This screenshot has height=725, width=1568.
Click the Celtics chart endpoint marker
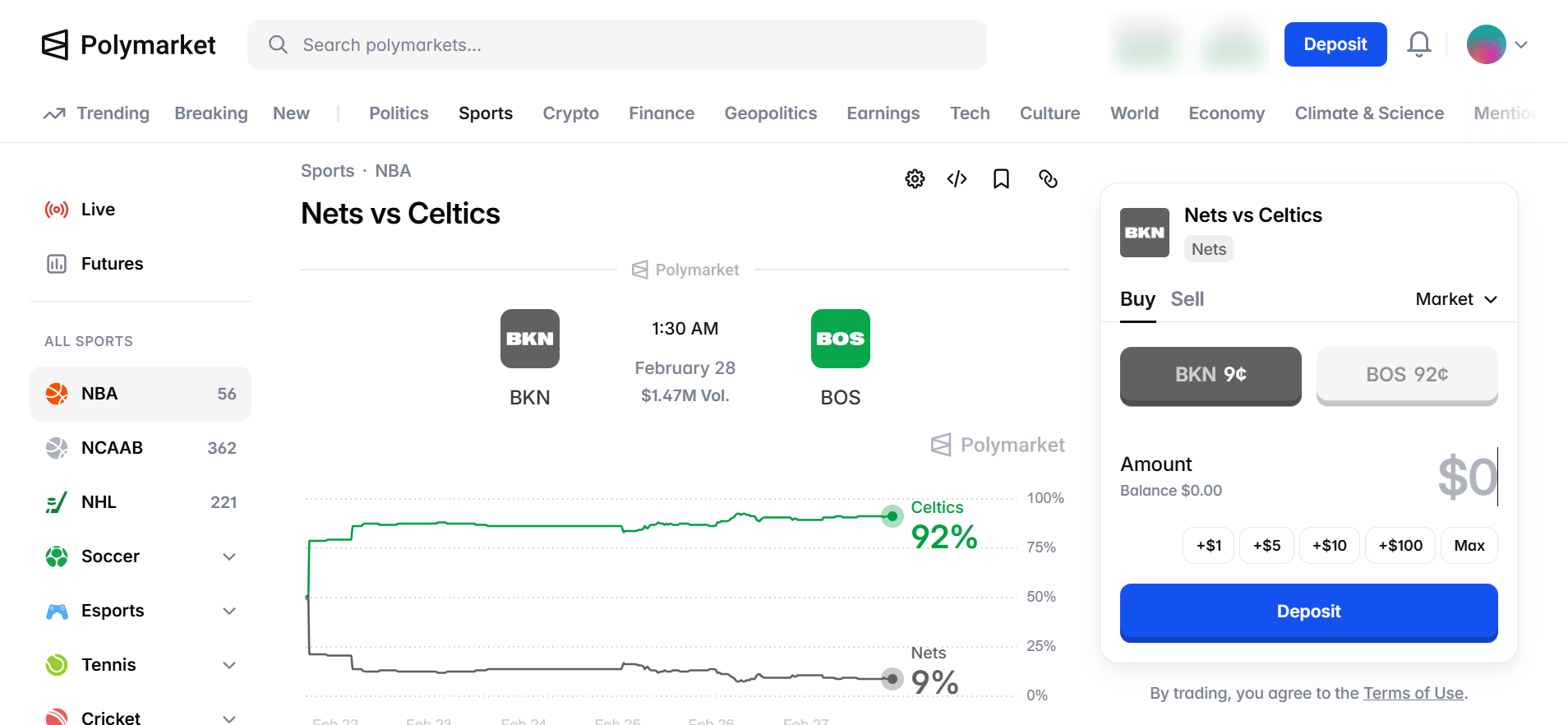[x=892, y=516]
